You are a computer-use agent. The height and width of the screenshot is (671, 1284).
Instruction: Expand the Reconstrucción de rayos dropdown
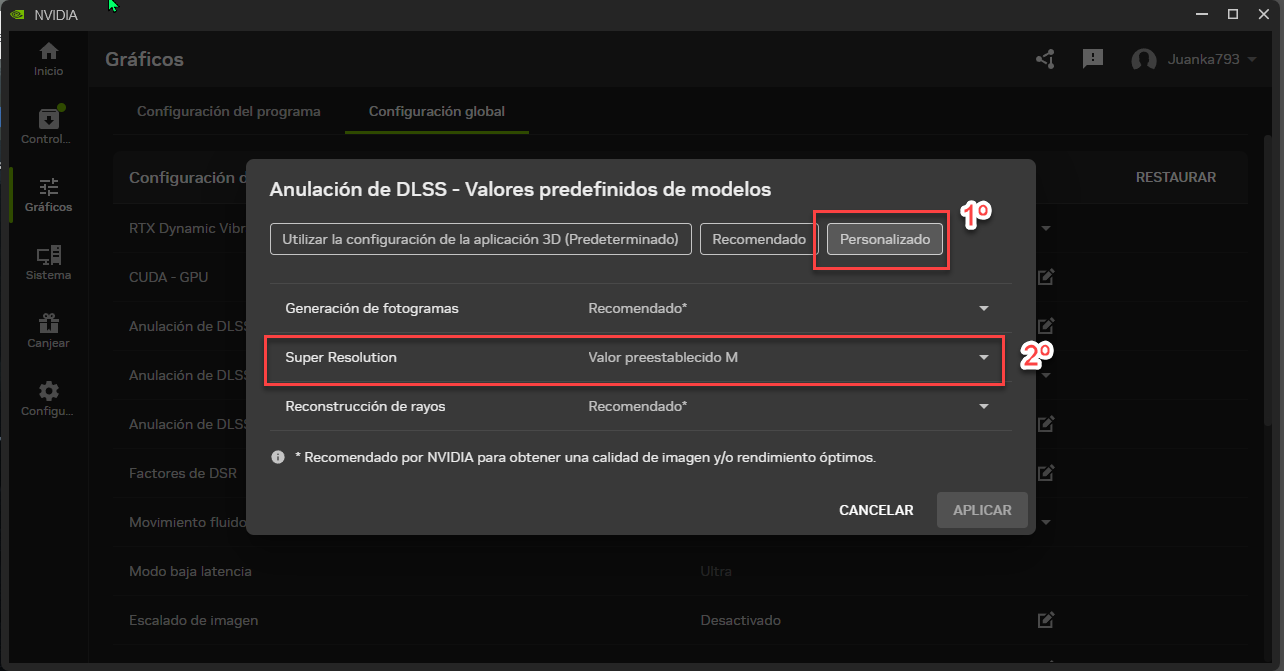(984, 406)
